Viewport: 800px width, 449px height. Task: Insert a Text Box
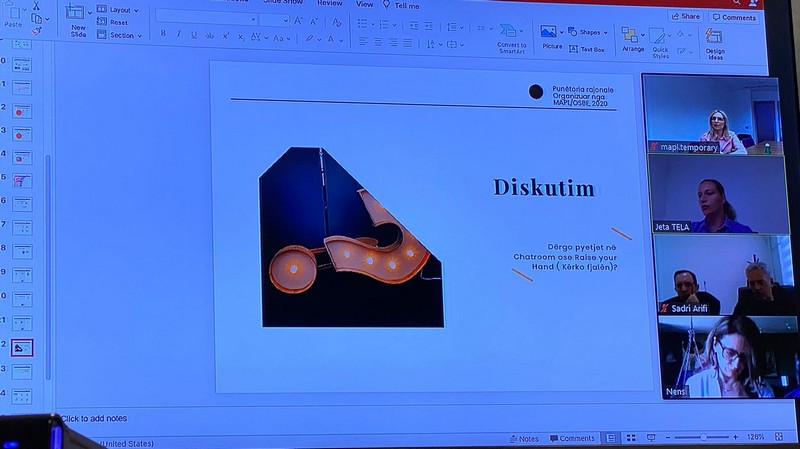(x=587, y=49)
